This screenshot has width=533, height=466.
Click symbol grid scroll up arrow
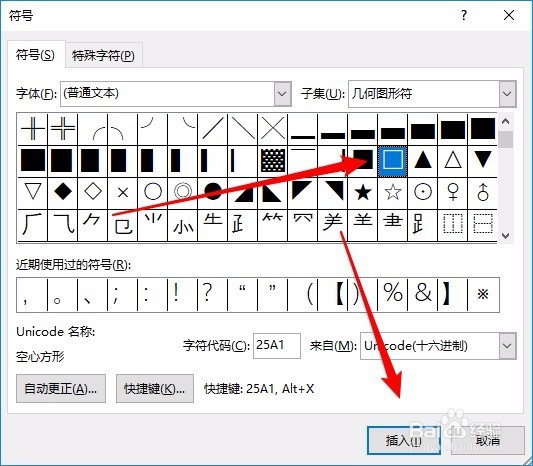[x=505, y=121]
